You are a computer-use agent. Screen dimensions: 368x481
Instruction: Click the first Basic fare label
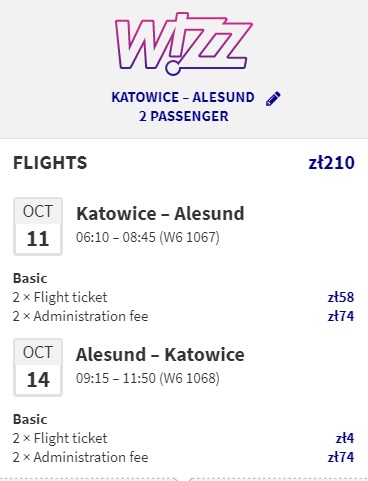(30, 278)
